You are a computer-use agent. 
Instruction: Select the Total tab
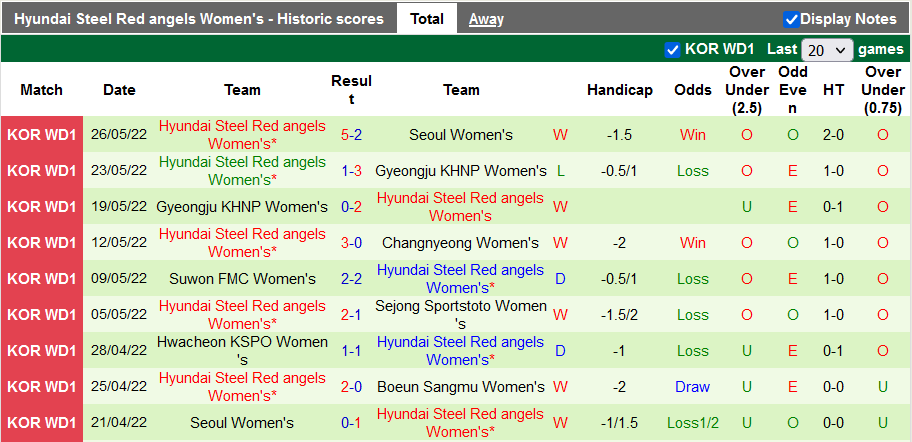pos(427,19)
